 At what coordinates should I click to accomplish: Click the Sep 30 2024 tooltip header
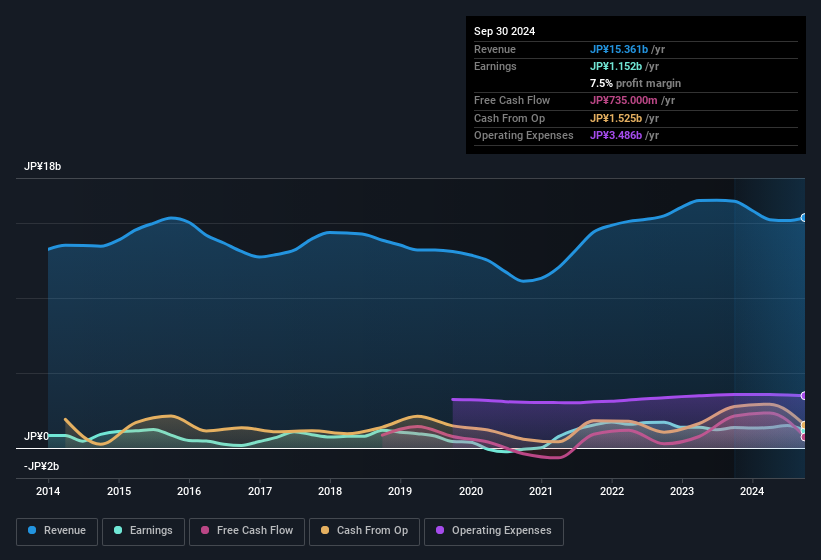click(x=504, y=31)
